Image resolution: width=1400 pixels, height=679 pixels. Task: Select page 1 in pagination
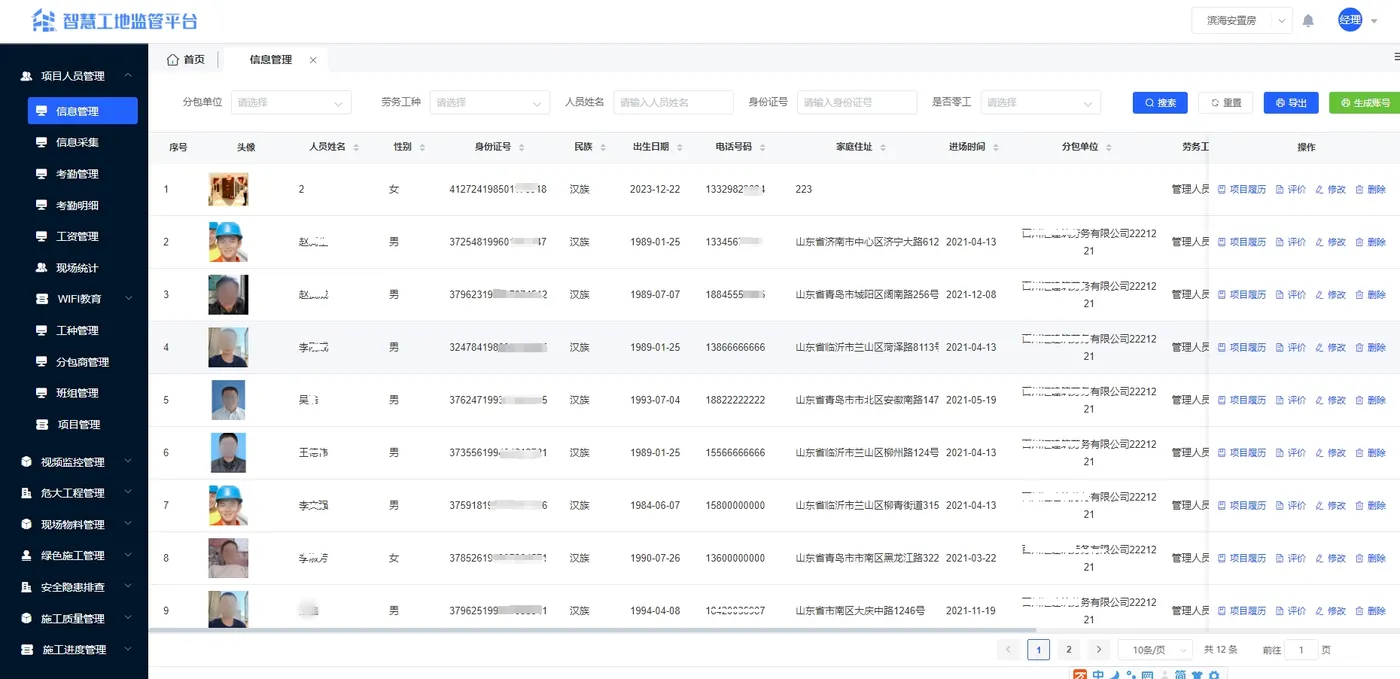point(1039,650)
